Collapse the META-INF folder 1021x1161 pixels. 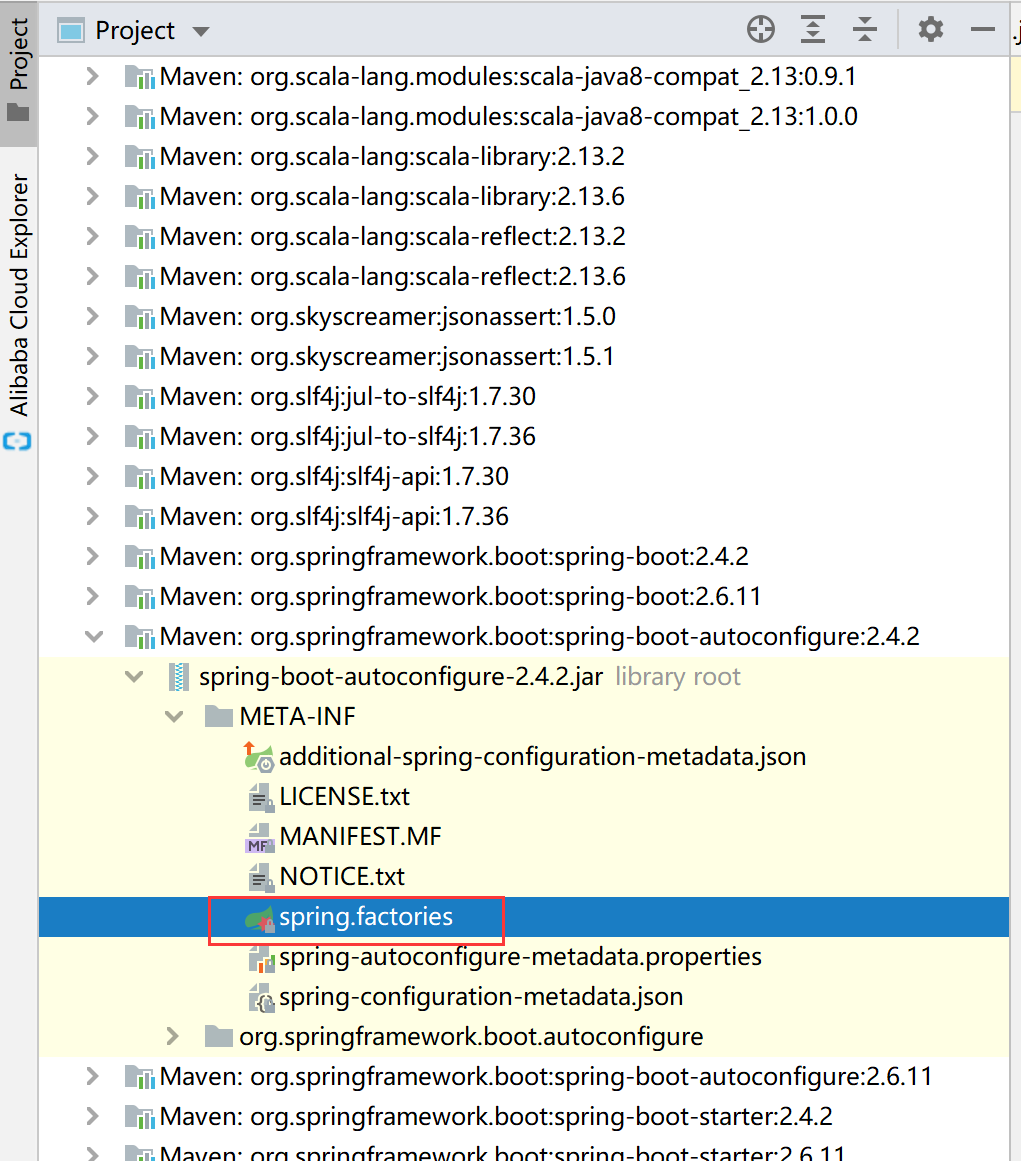(x=174, y=716)
